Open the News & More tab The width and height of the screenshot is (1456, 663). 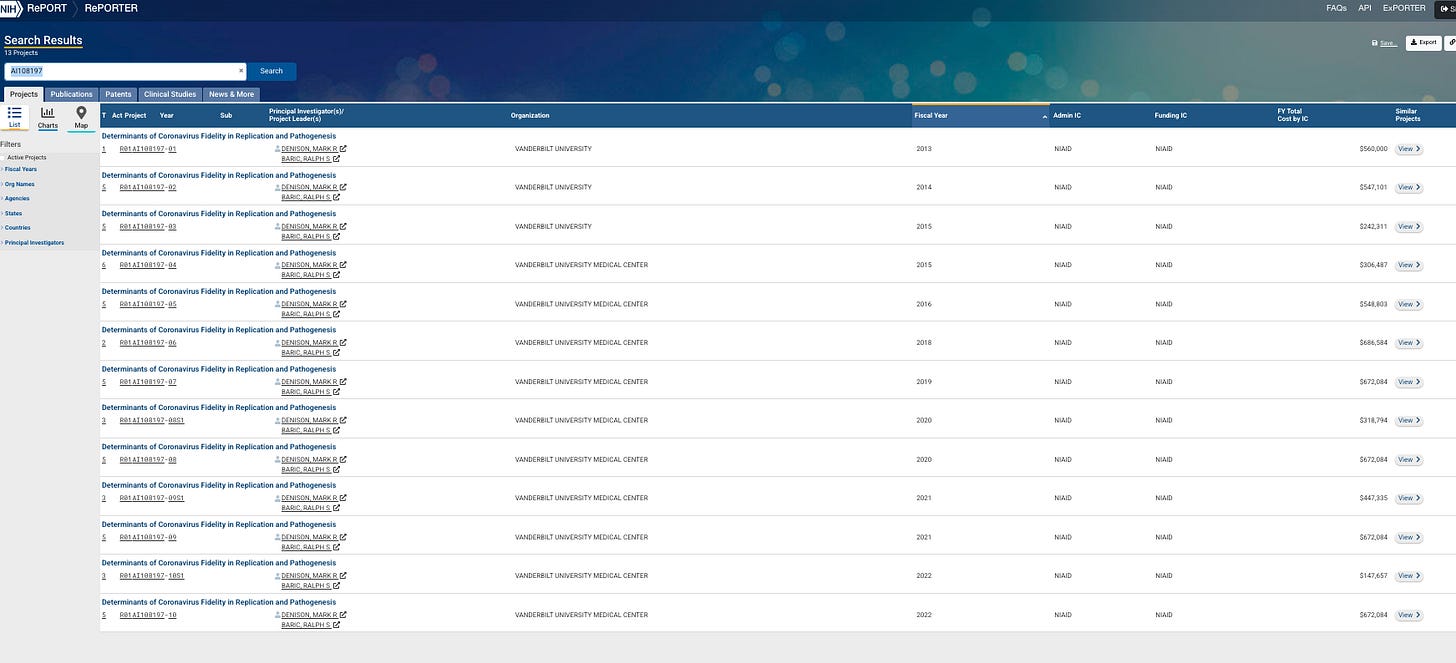click(231, 94)
